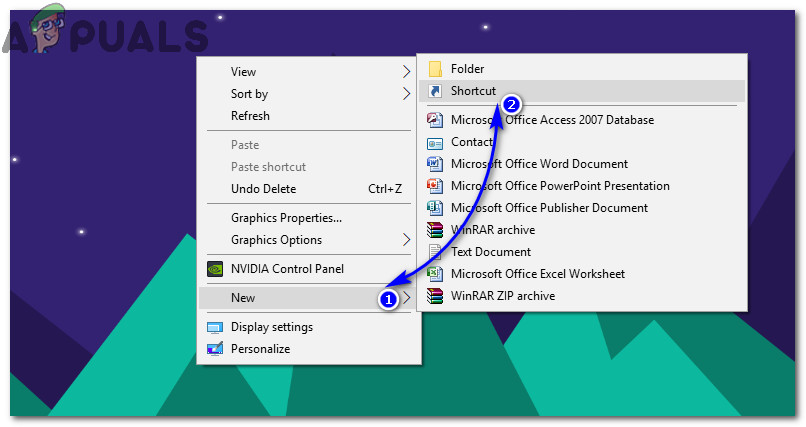Image resolution: width=806 pixels, height=427 pixels.
Task: Click the Contact card icon
Action: tap(435, 143)
